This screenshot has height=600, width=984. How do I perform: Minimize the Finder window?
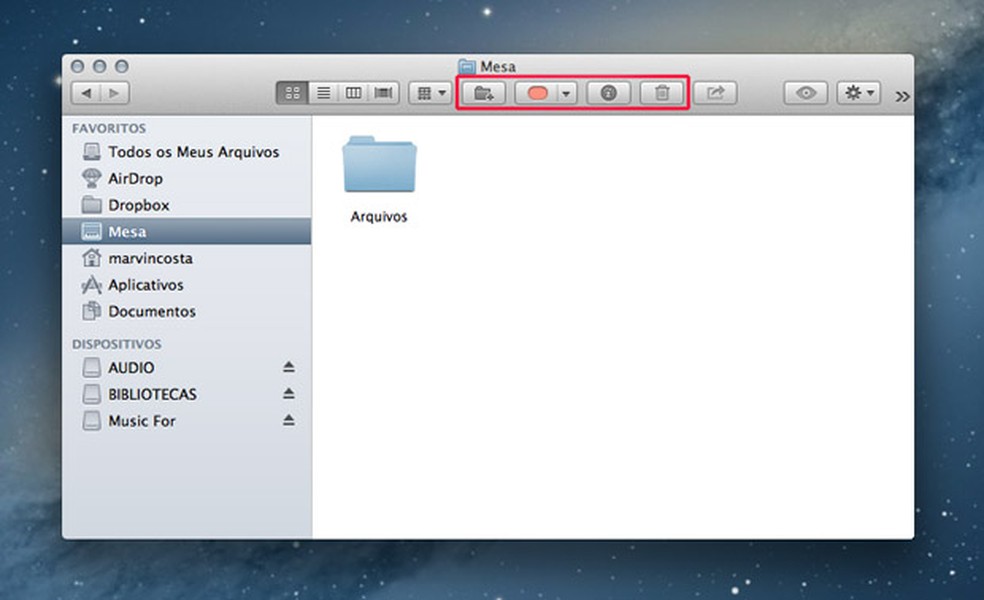(x=100, y=66)
